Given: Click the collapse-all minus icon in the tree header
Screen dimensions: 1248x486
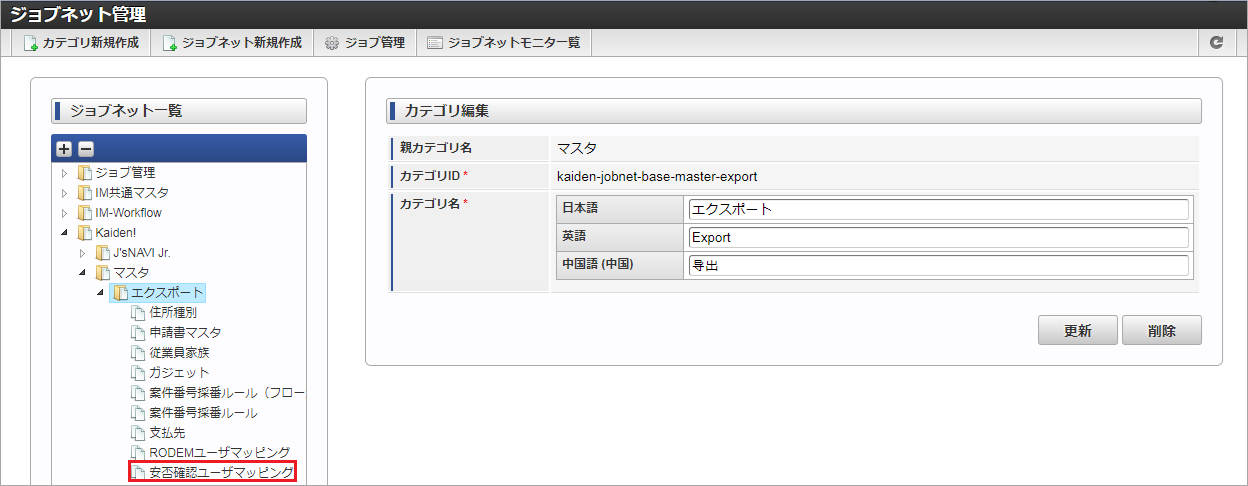Looking at the screenshot, I should click(x=86, y=149).
